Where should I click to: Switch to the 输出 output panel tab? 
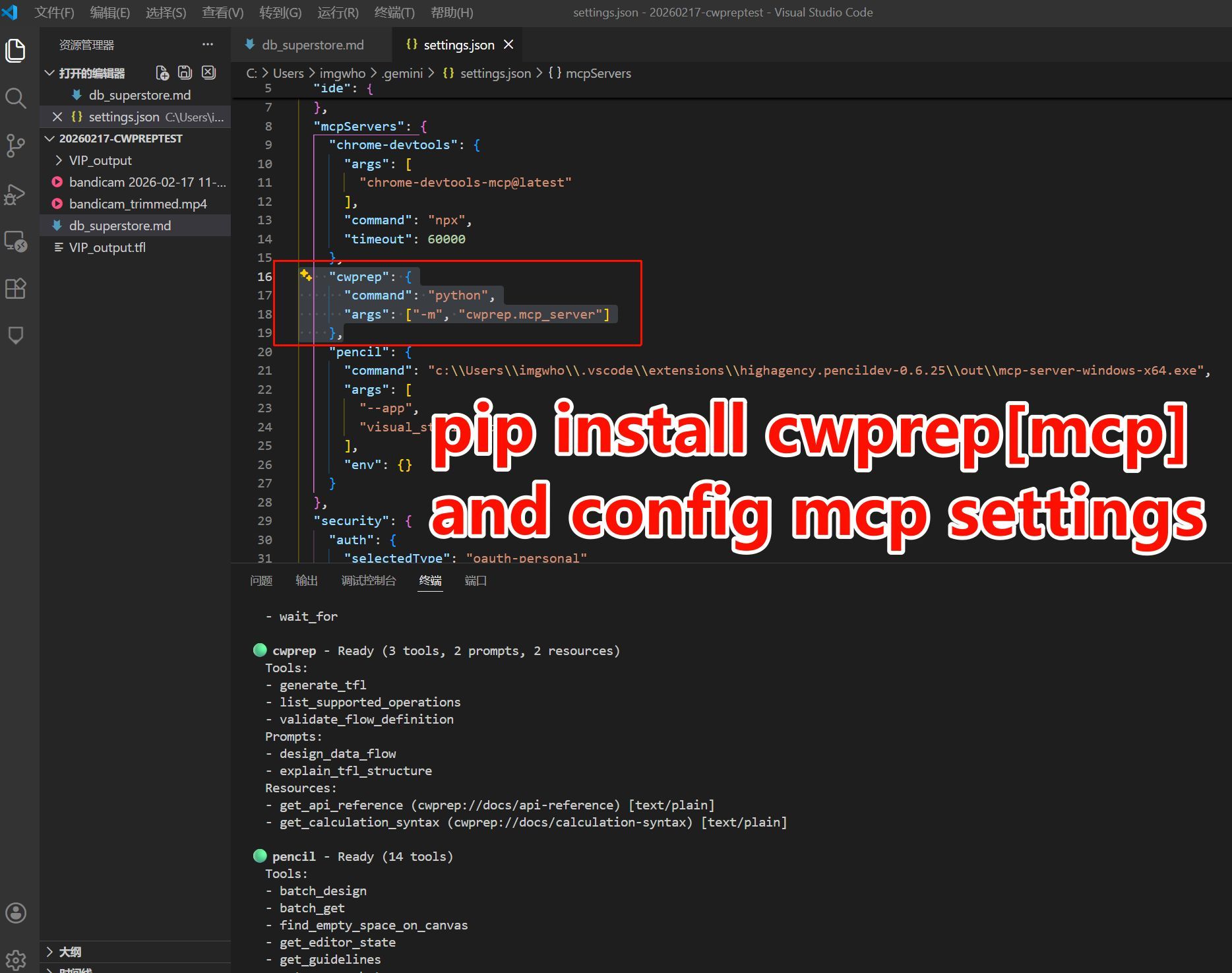[x=307, y=581]
